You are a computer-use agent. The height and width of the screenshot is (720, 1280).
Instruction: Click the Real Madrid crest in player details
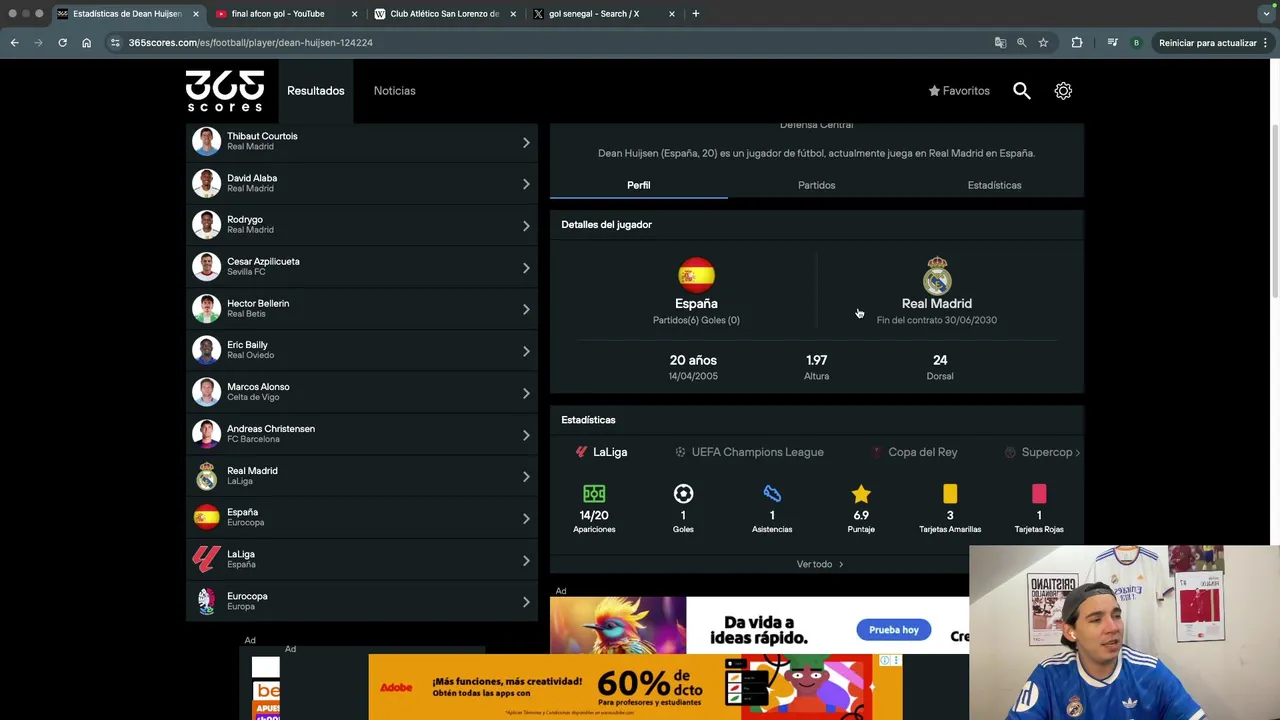coord(937,275)
